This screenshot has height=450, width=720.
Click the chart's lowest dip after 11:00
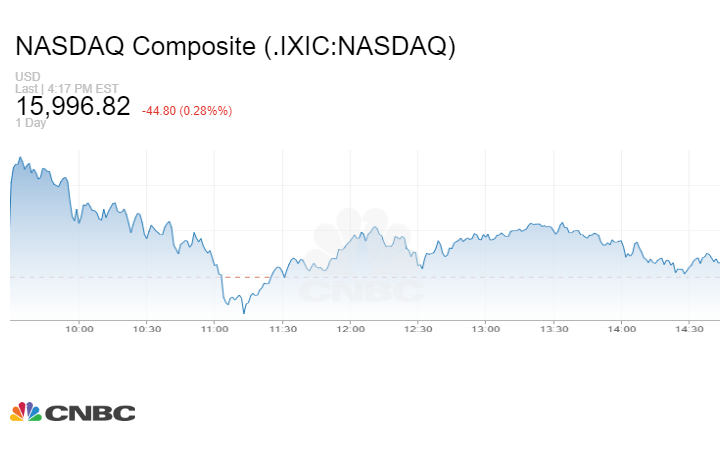pyautogui.click(x=243, y=312)
